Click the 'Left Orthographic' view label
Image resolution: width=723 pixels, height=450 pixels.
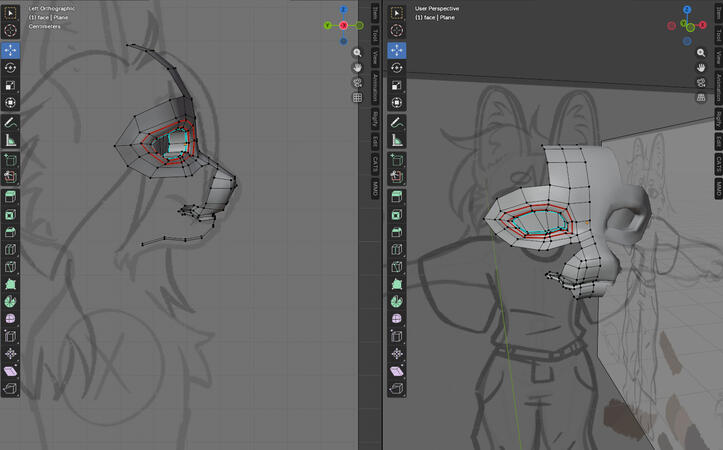tap(51, 8)
